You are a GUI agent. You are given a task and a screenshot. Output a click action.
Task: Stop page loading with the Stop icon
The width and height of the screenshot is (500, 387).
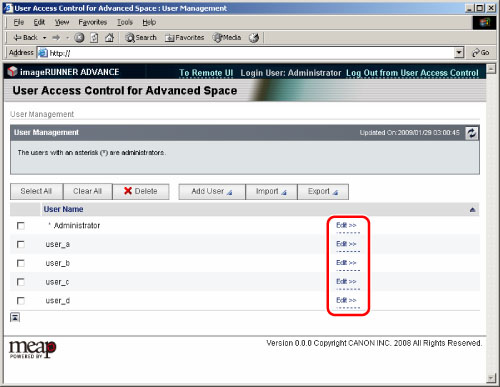[x=79, y=38]
